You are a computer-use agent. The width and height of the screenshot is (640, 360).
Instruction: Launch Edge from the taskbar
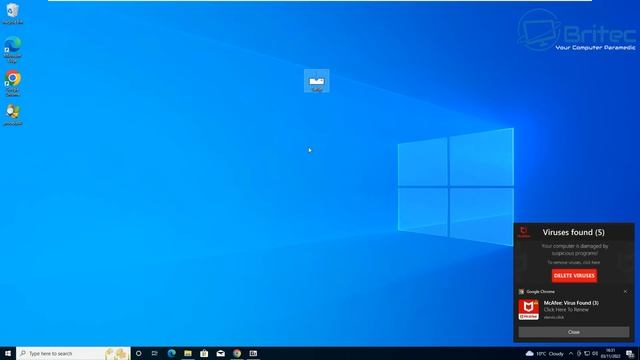click(171, 353)
